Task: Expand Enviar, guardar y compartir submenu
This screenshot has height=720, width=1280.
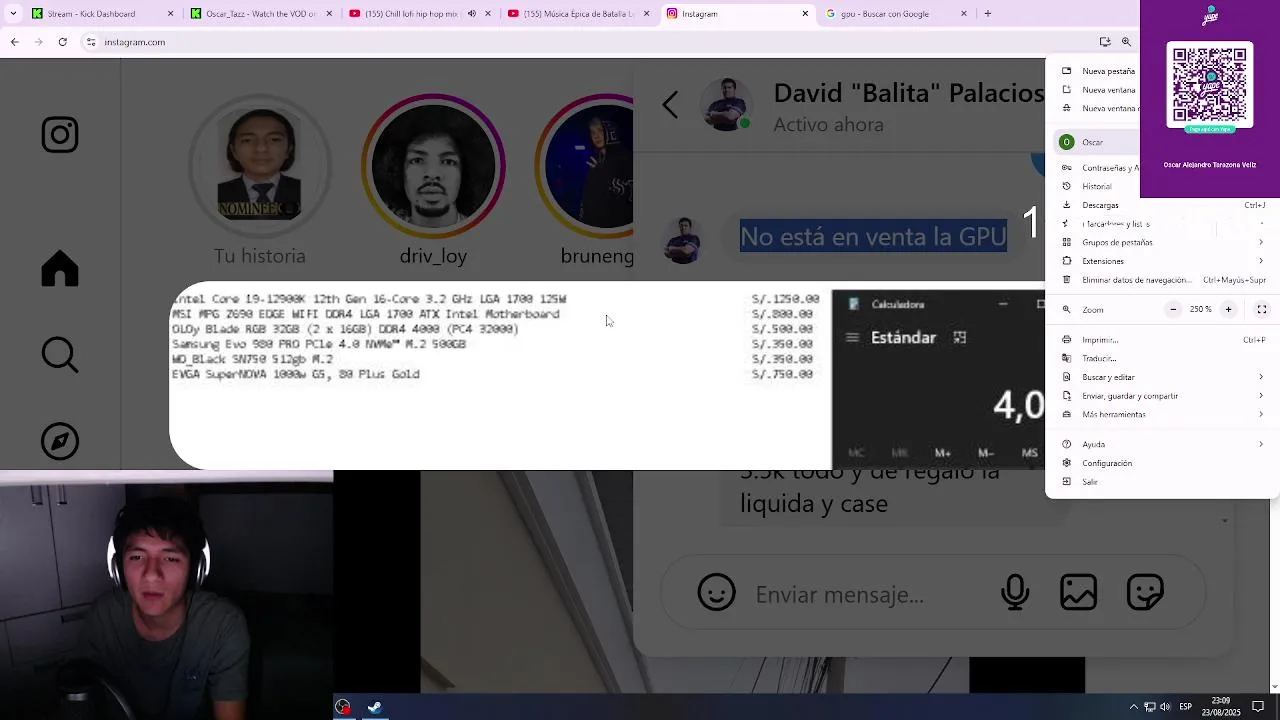Action: [1260, 397]
